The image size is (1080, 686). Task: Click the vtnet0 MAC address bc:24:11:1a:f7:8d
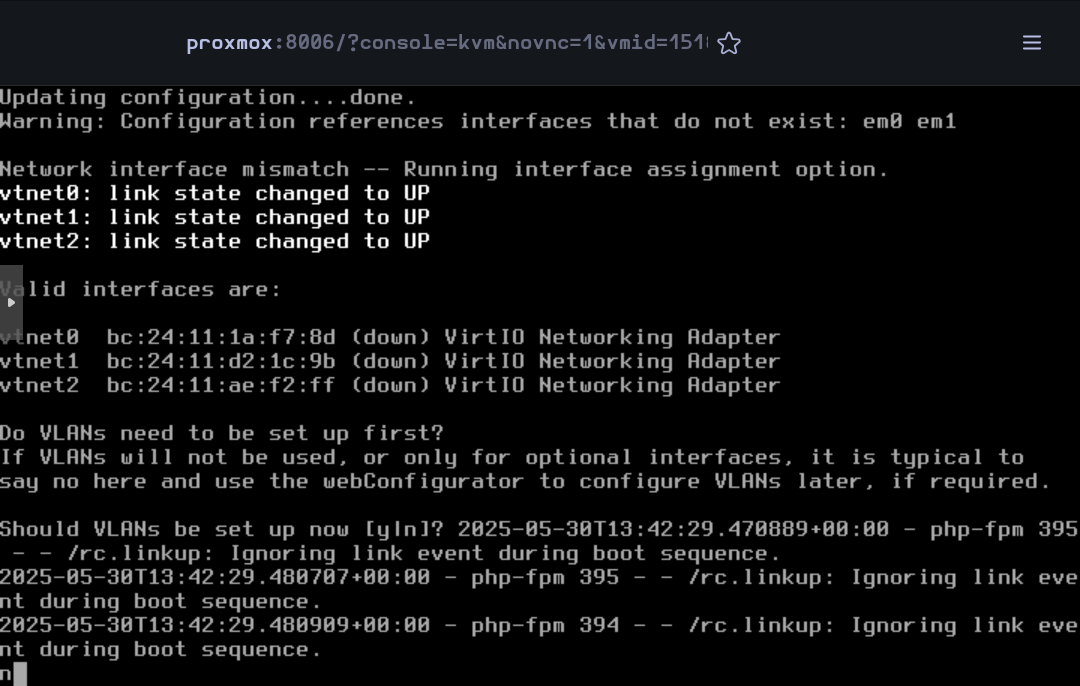point(221,337)
